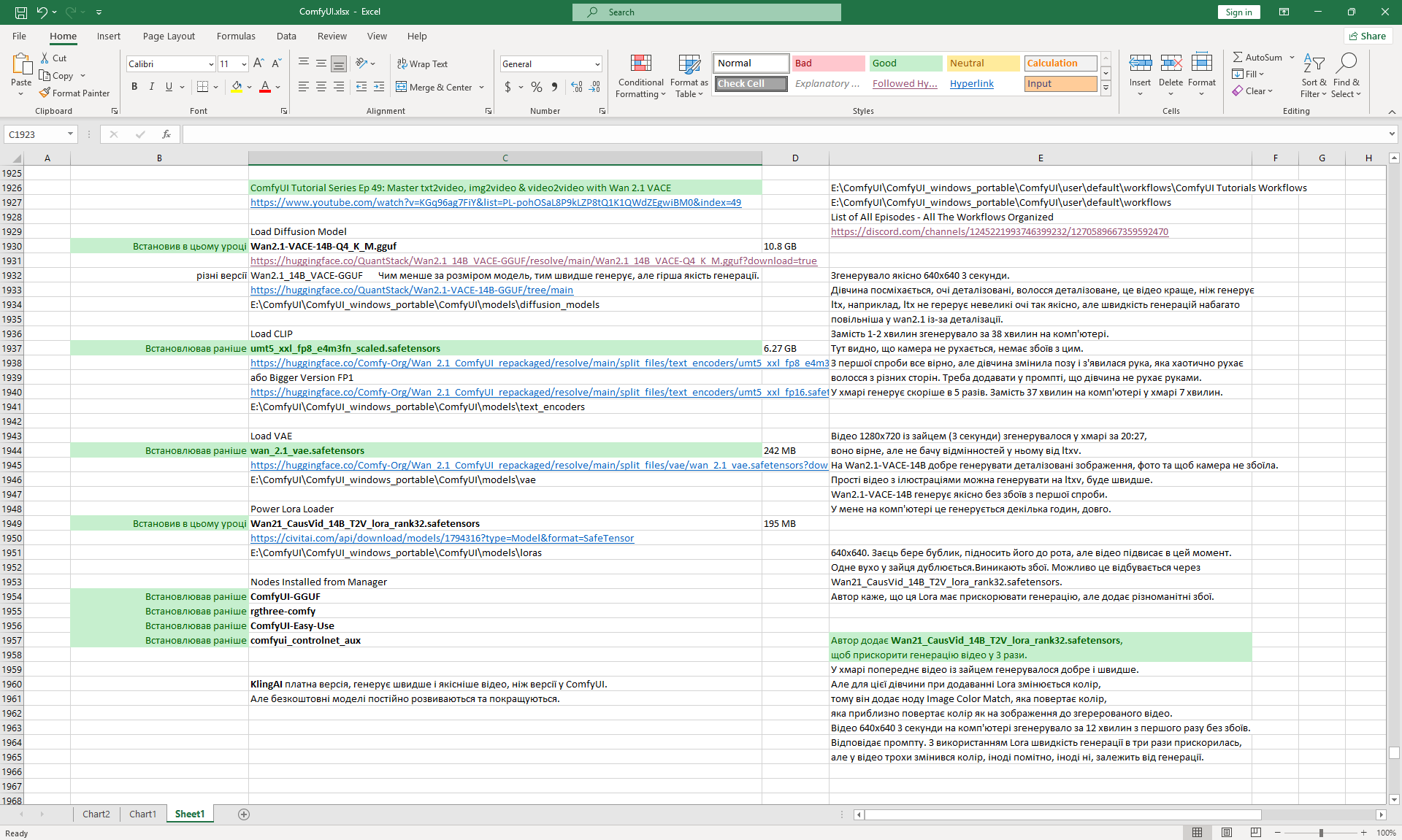Image resolution: width=1402 pixels, height=840 pixels.
Task: Toggle bold formatting
Action: pos(134,87)
